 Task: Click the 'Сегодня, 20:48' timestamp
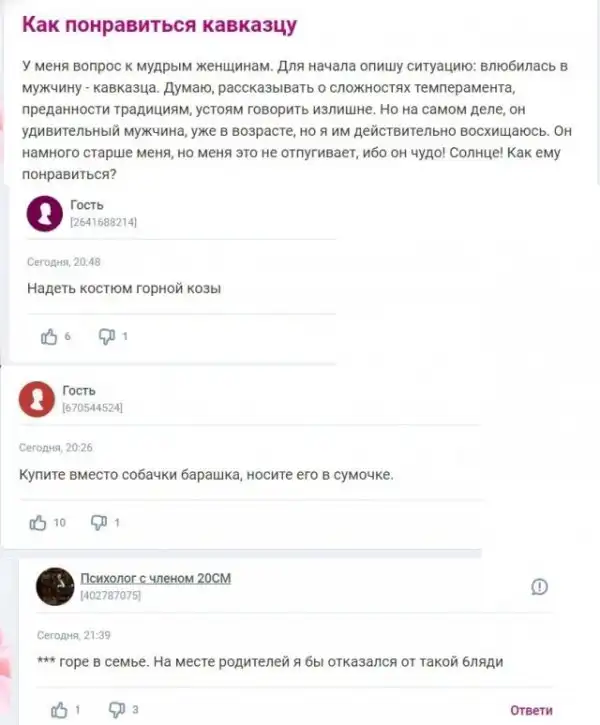click(x=64, y=262)
